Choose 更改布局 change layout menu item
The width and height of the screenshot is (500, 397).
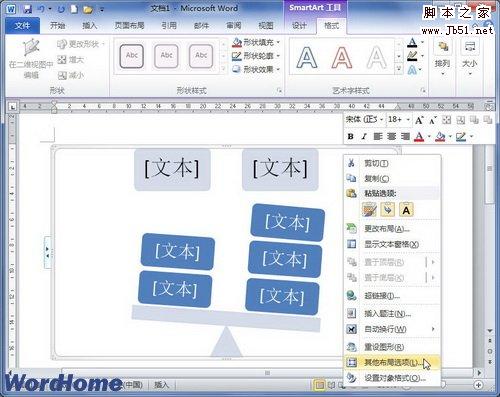click(x=392, y=229)
